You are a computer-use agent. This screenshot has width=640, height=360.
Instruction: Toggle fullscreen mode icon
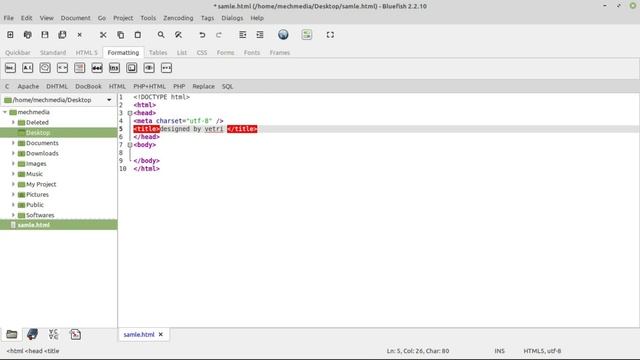click(x=330, y=35)
